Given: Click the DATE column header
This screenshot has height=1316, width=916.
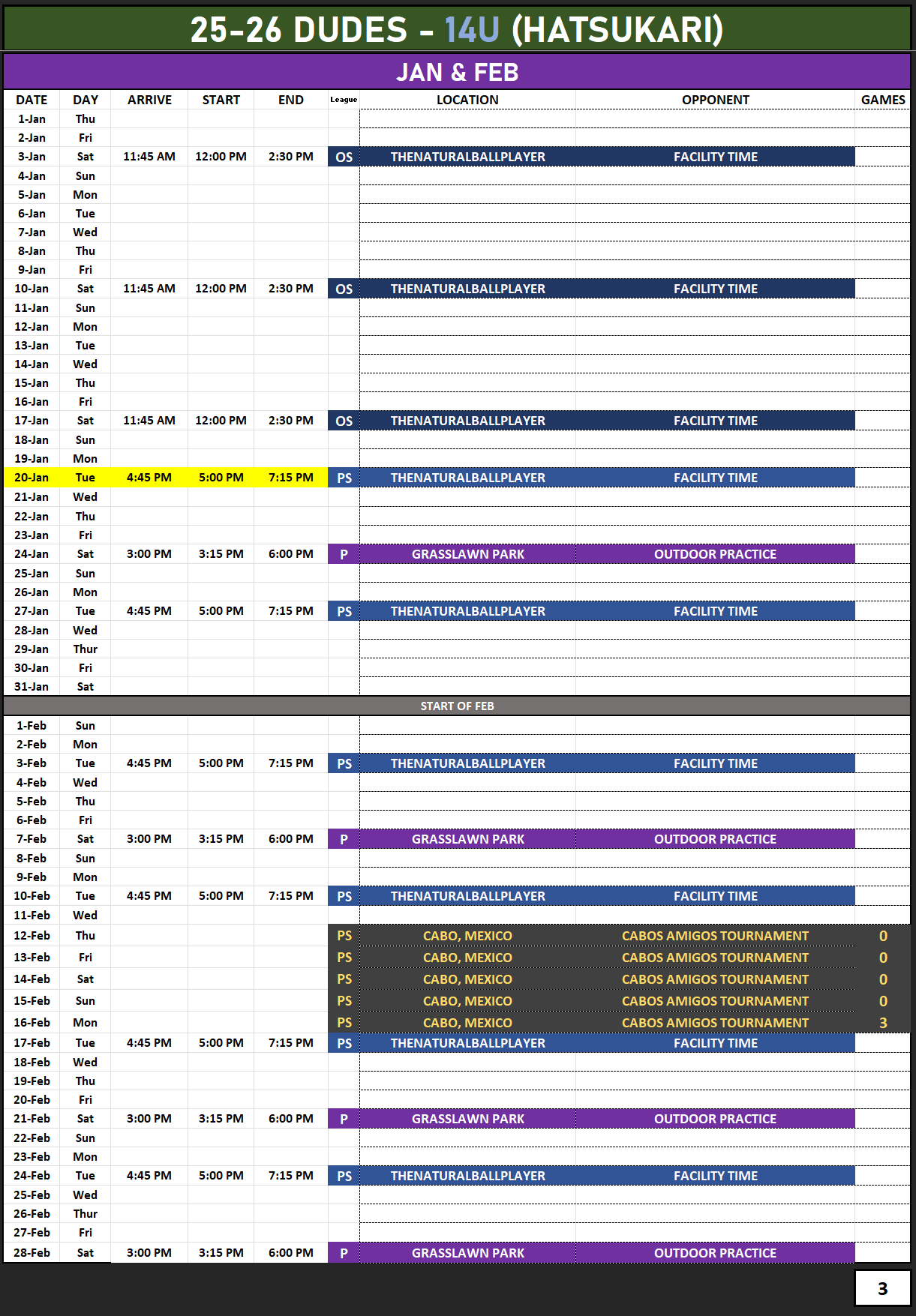Looking at the screenshot, I should pos(32,100).
